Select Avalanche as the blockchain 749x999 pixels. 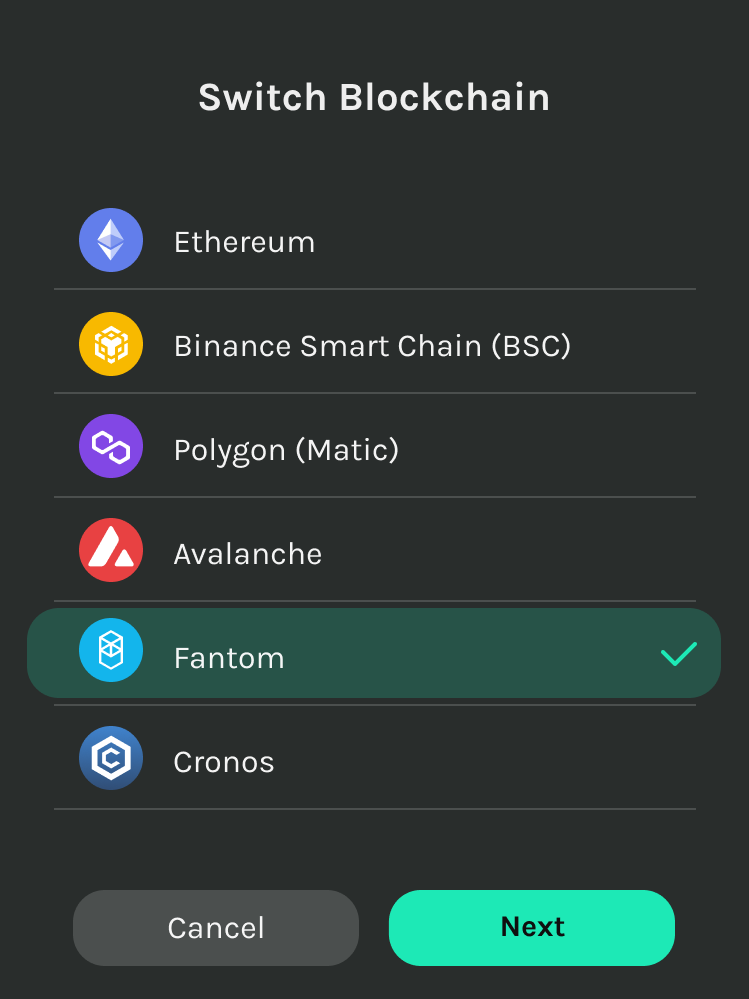(x=248, y=554)
